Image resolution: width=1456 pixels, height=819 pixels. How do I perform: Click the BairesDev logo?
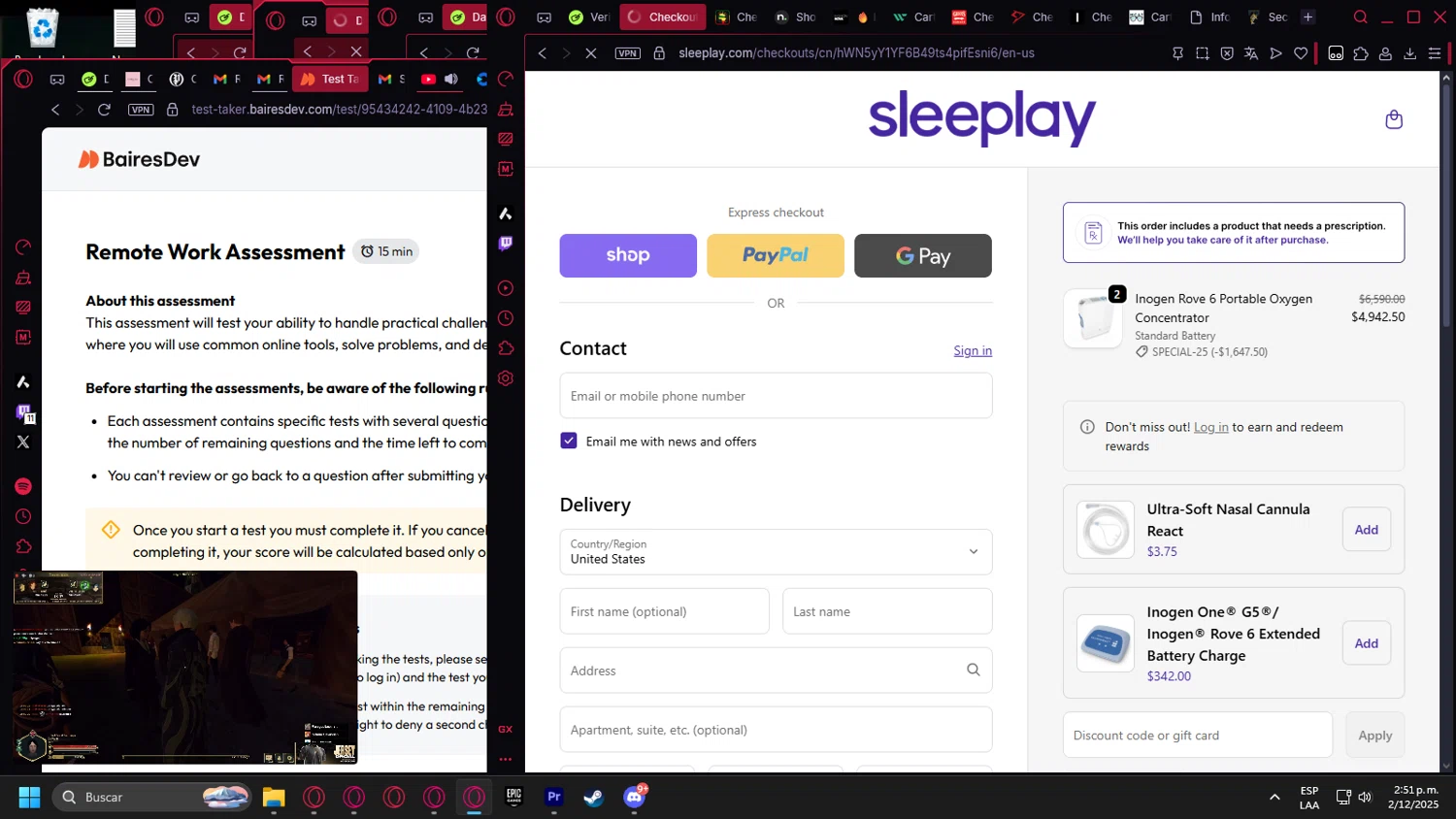pos(139,159)
